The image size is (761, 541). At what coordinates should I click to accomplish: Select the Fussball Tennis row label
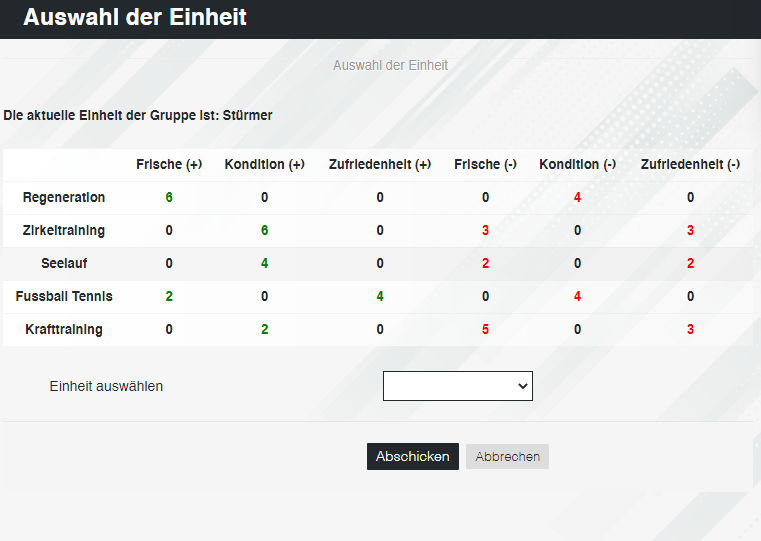pos(64,296)
